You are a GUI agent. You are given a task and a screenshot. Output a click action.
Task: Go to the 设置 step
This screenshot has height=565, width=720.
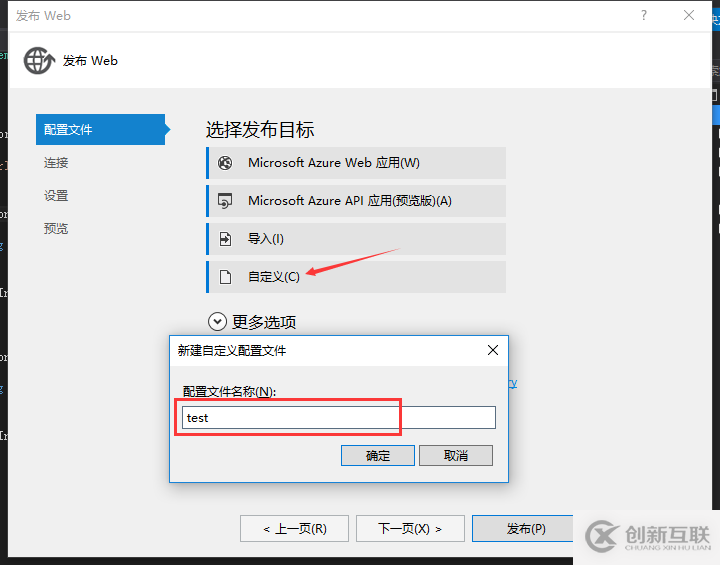[56, 196]
